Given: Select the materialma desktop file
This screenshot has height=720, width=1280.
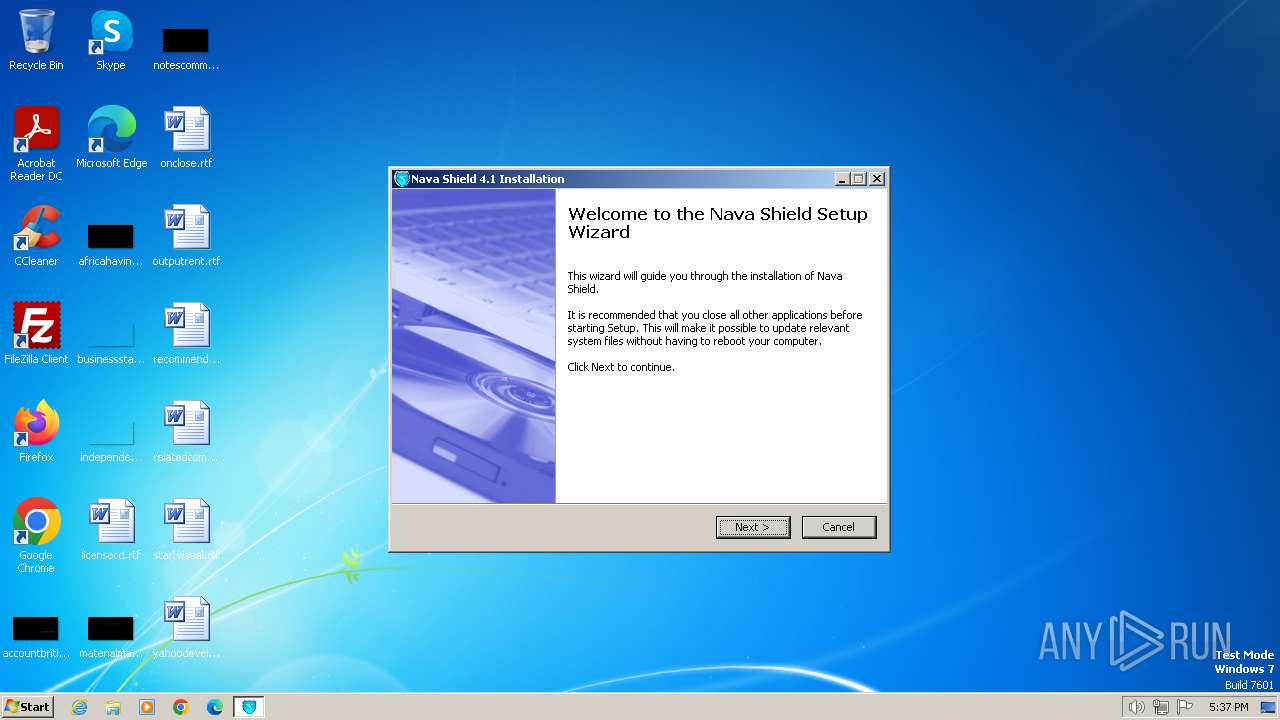Looking at the screenshot, I should (x=110, y=636).
